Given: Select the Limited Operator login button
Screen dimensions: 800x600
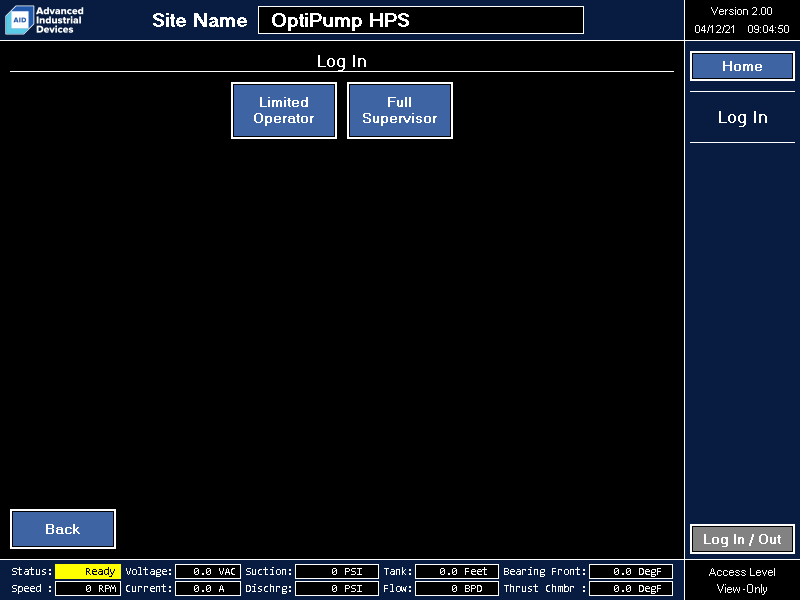Looking at the screenshot, I should 284,110.
